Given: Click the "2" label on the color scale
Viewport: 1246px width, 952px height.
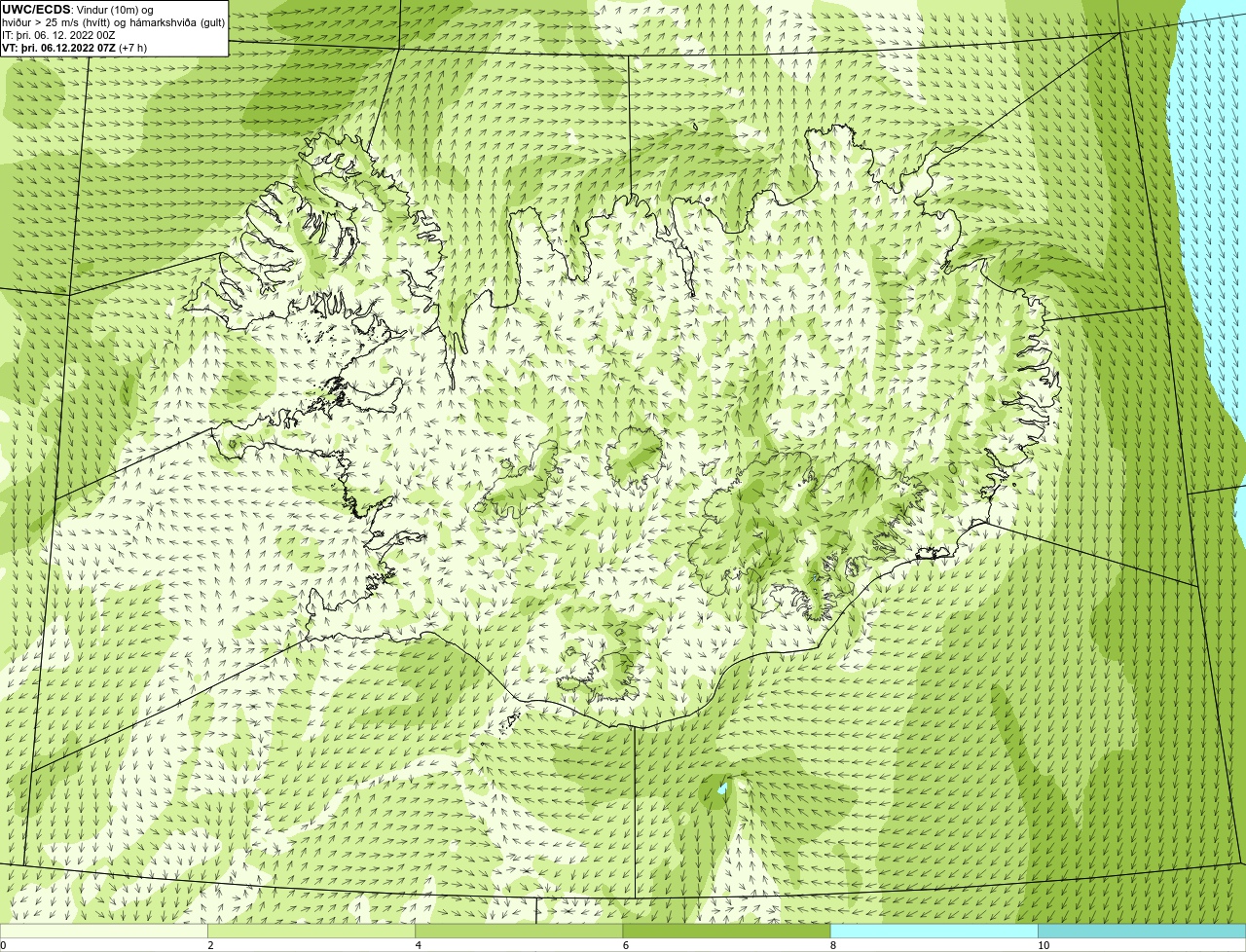Looking at the screenshot, I should pyautogui.click(x=211, y=945).
